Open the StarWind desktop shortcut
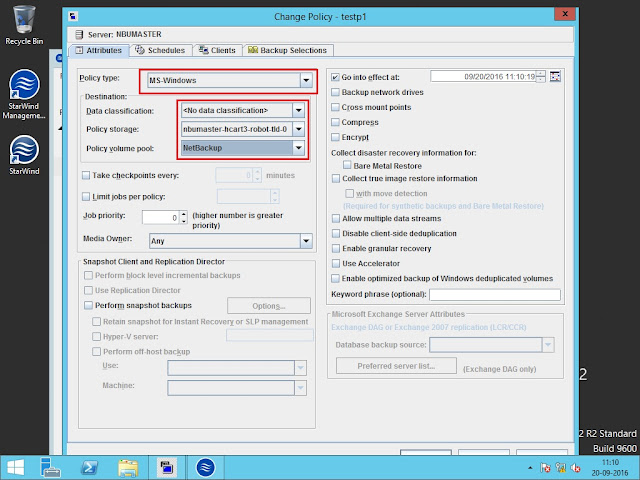 (24, 155)
